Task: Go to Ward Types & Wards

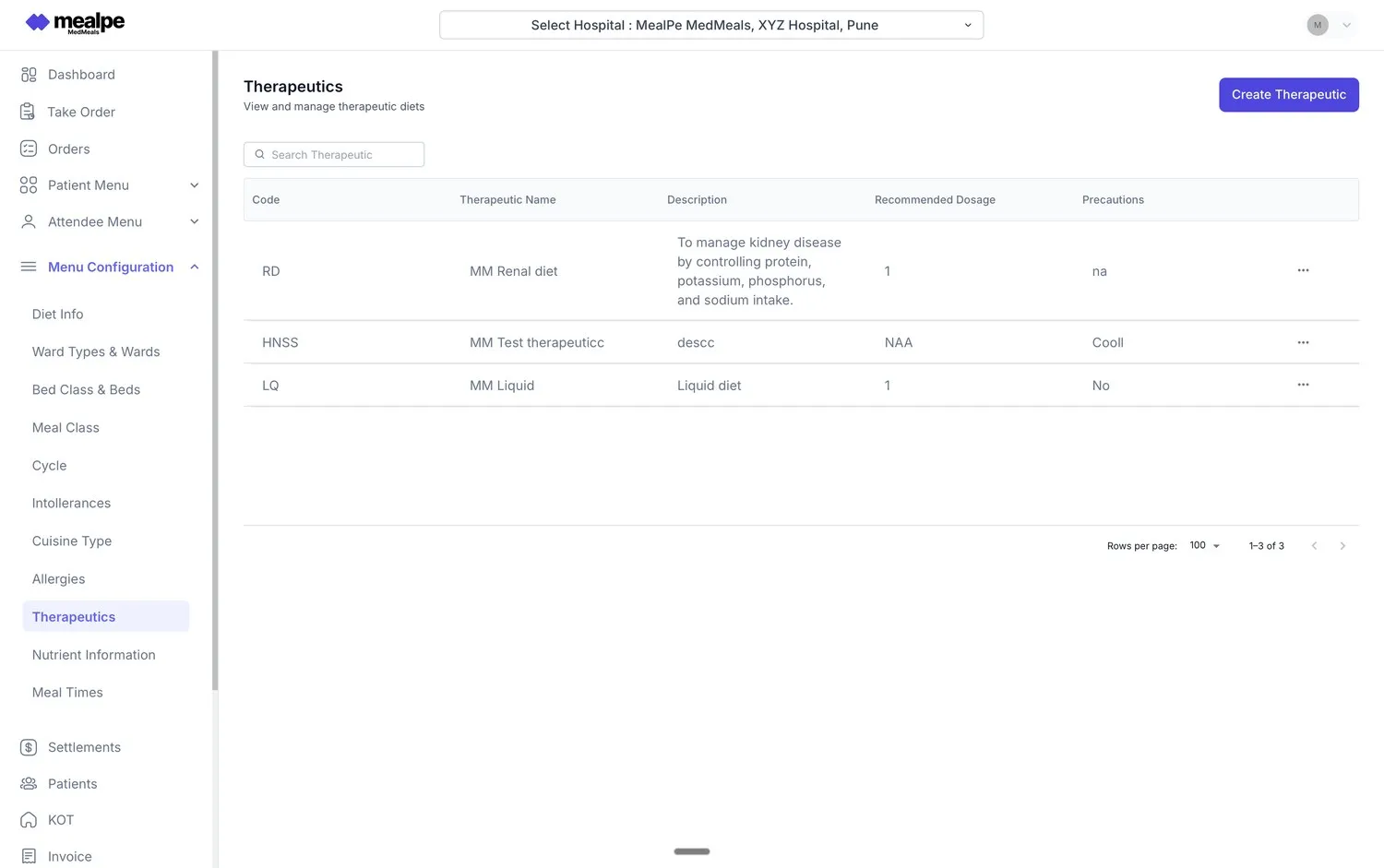Action: point(96,352)
